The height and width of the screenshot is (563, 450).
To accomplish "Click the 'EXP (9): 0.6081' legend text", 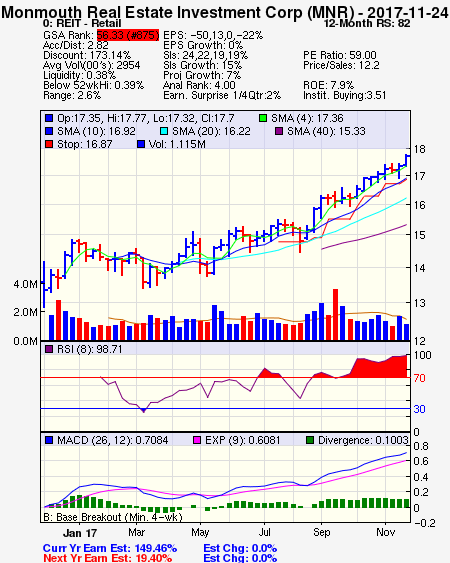I will (242, 440).
